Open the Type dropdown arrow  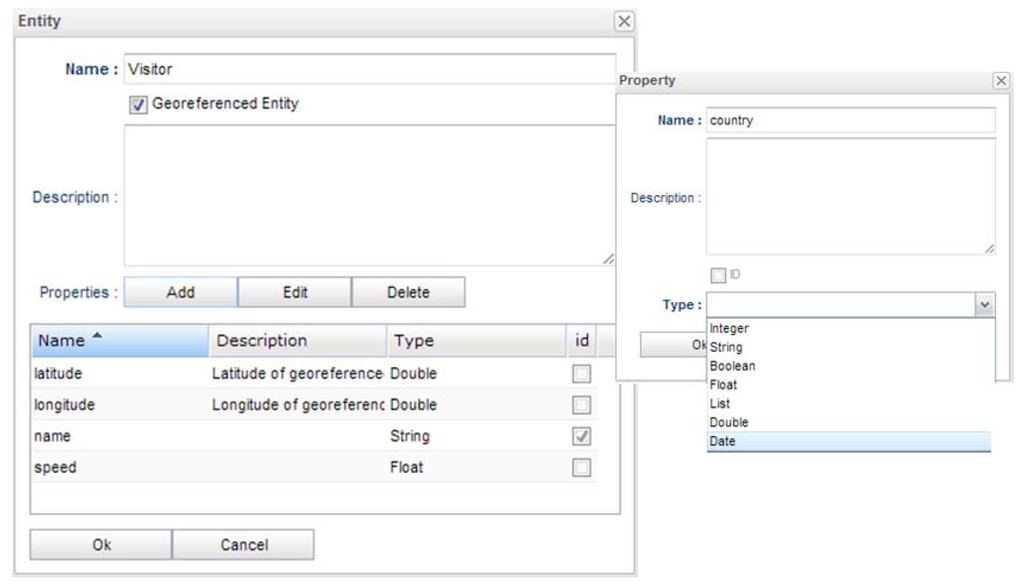tap(984, 305)
